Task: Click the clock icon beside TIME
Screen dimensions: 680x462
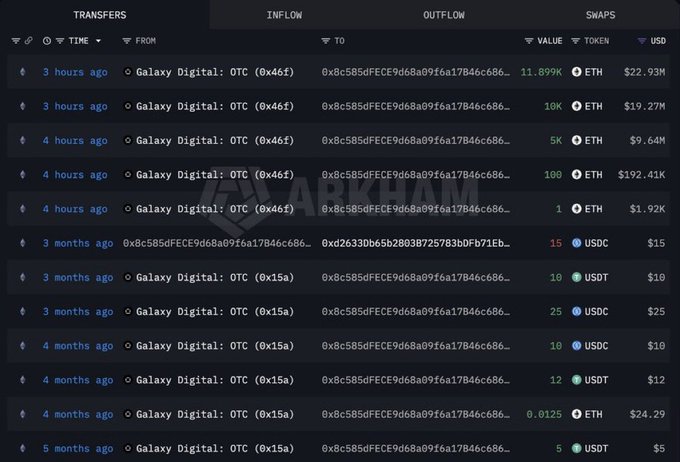Action: [x=47, y=41]
